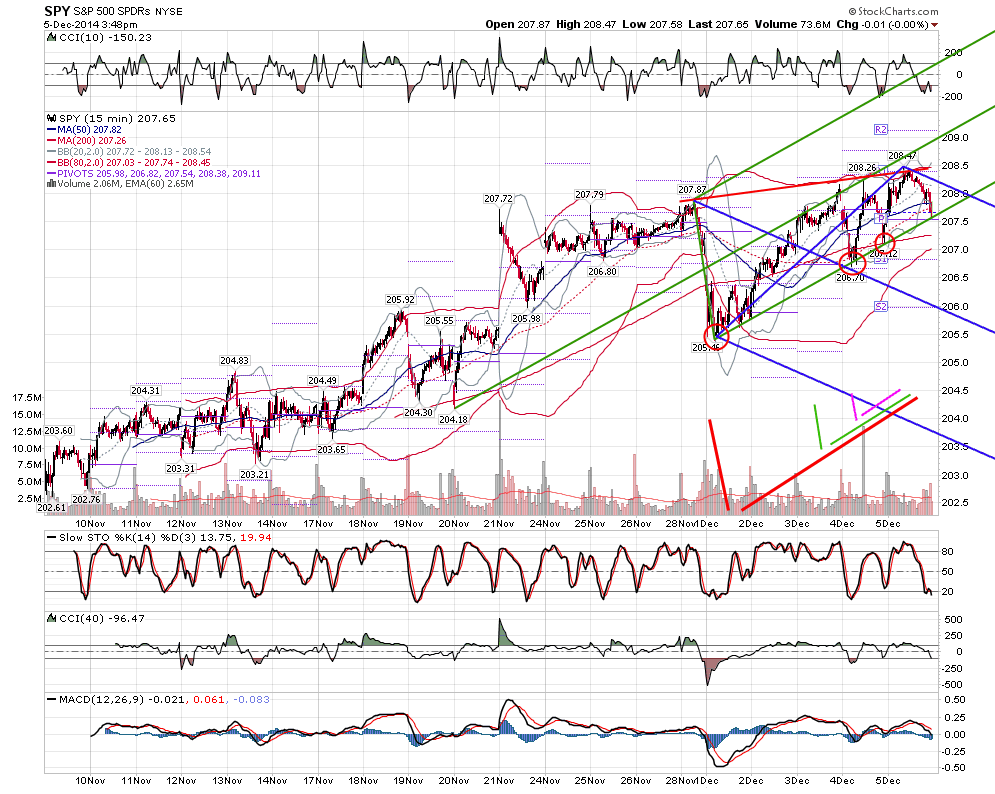Click the red MA(200) legend line swatch
The height and width of the screenshot is (794, 995).
point(52,140)
